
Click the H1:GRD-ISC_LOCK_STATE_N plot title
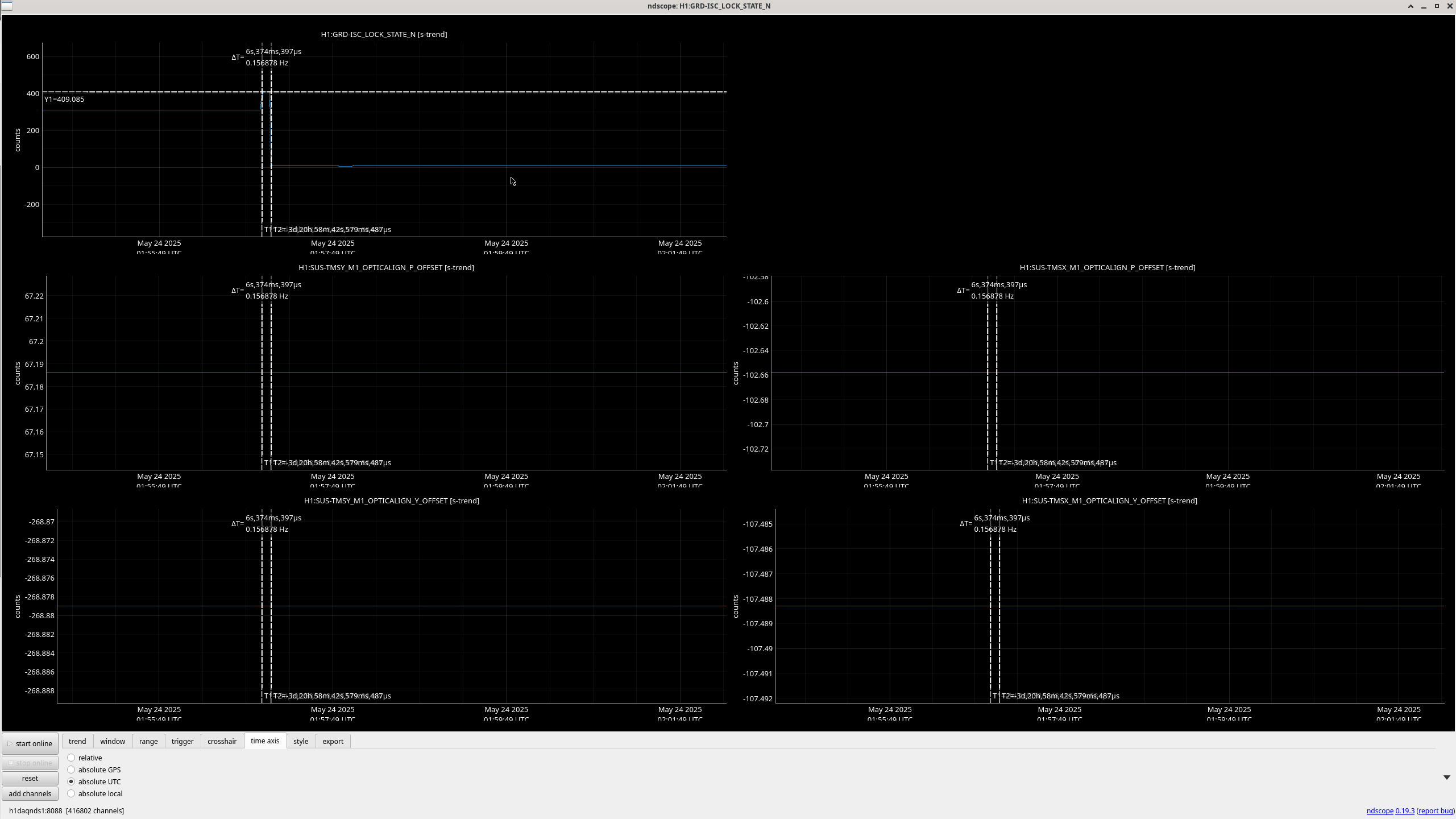coord(384,34)
